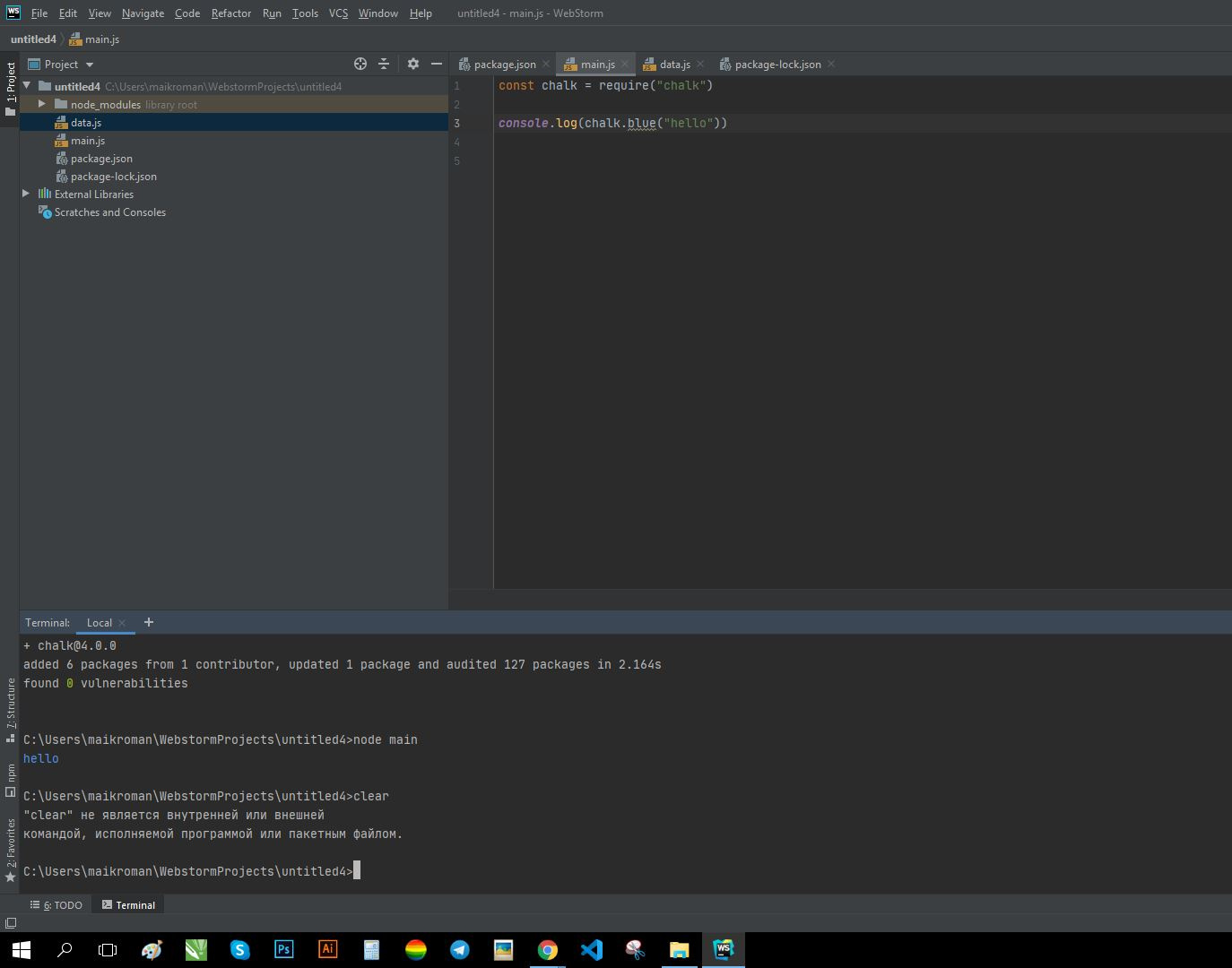Launch Skype from taskbar
Viewport: 1232px width, 968px height.
pos(239,950)
